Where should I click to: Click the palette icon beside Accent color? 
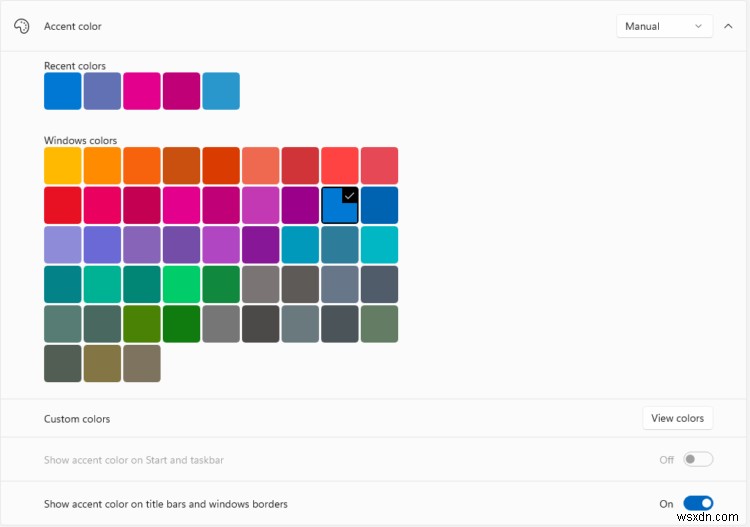pos(22,26)
